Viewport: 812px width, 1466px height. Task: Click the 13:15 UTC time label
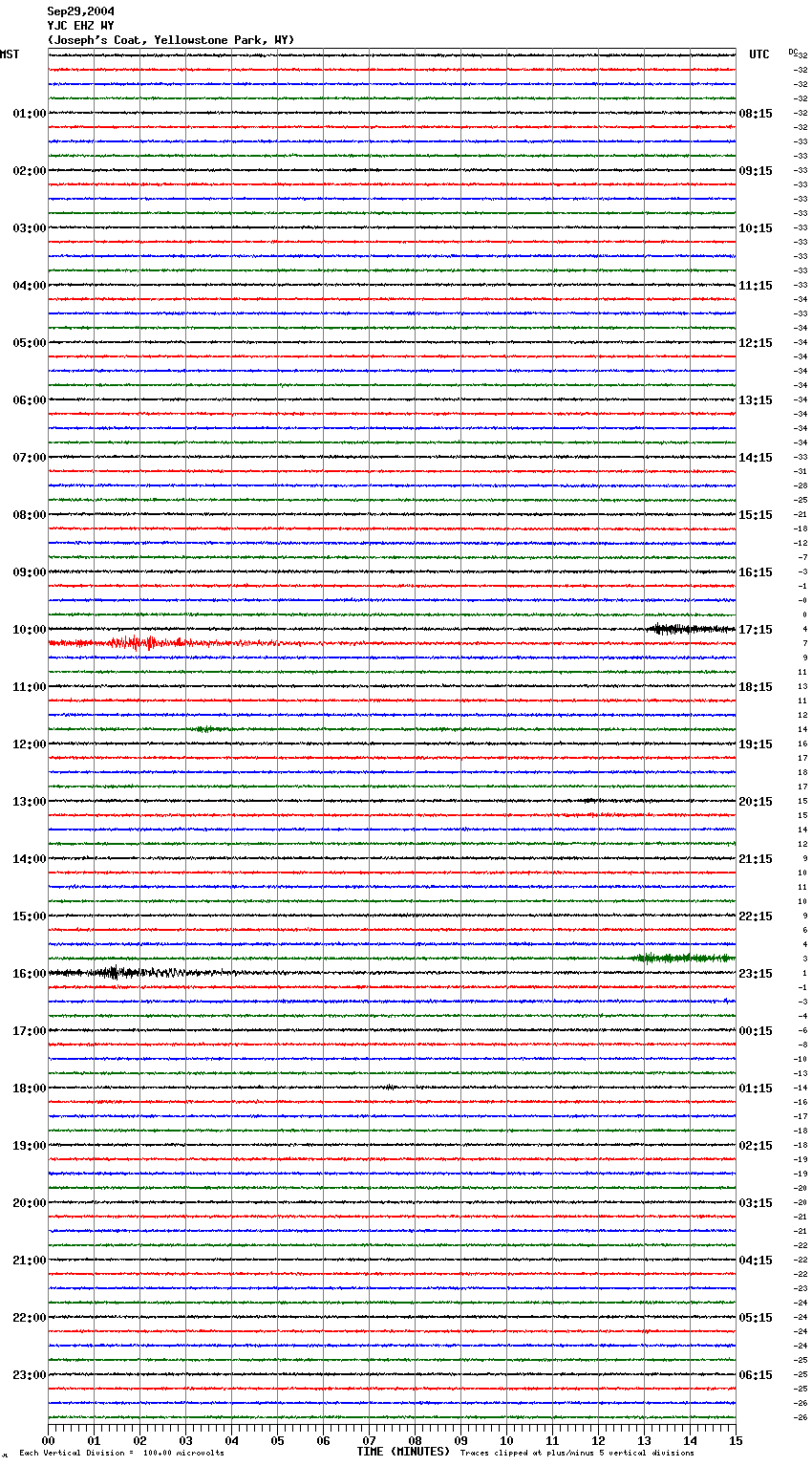pos(756,400)
